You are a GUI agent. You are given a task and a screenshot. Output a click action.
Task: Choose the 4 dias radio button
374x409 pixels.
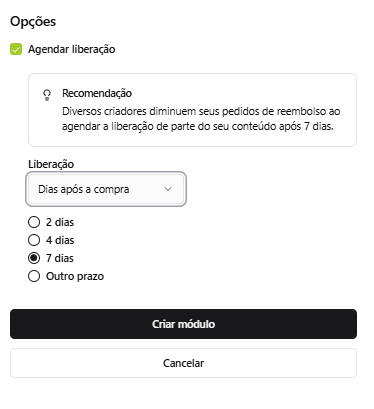[x=34, y=240]
